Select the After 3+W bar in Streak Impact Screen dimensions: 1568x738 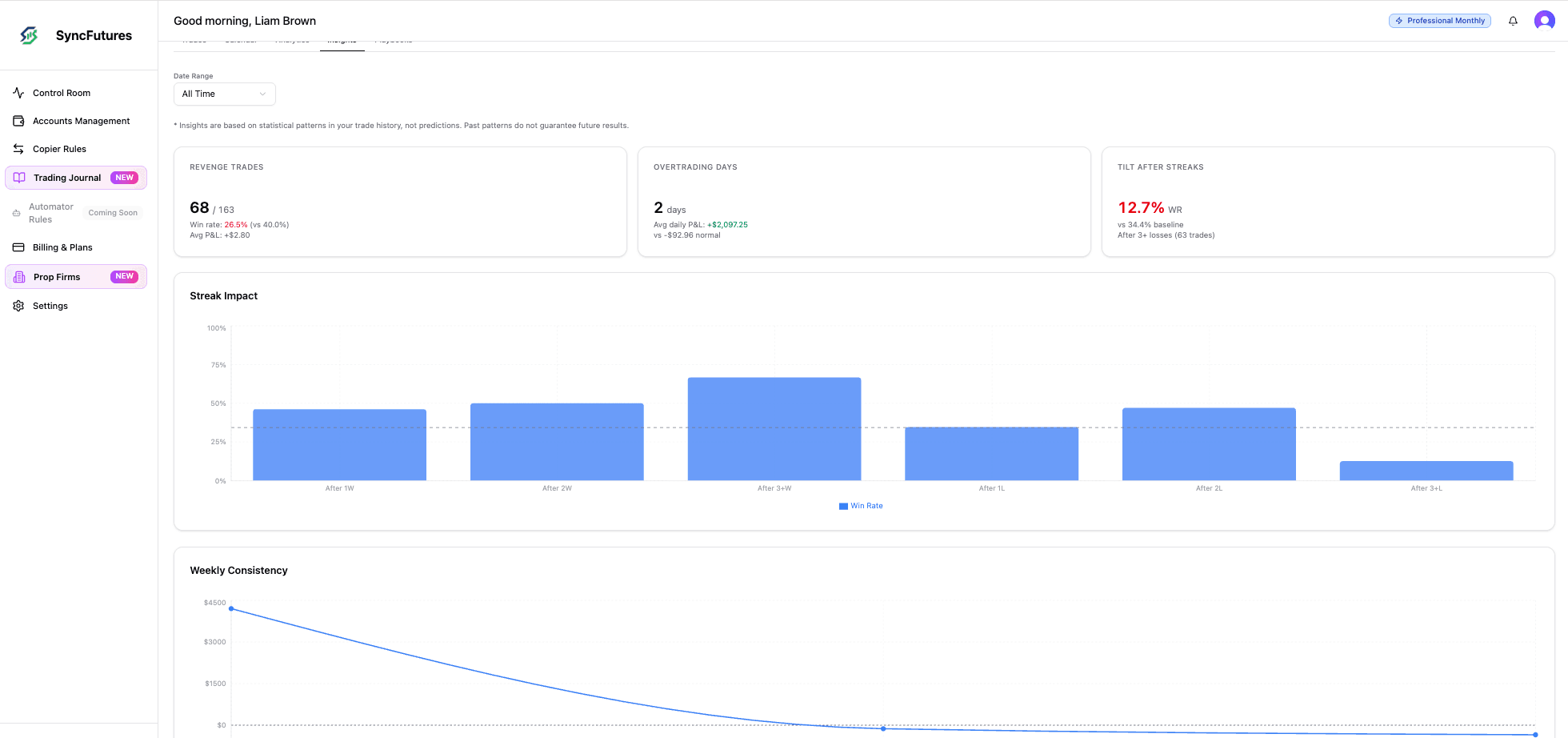click(x=774, y=428)
